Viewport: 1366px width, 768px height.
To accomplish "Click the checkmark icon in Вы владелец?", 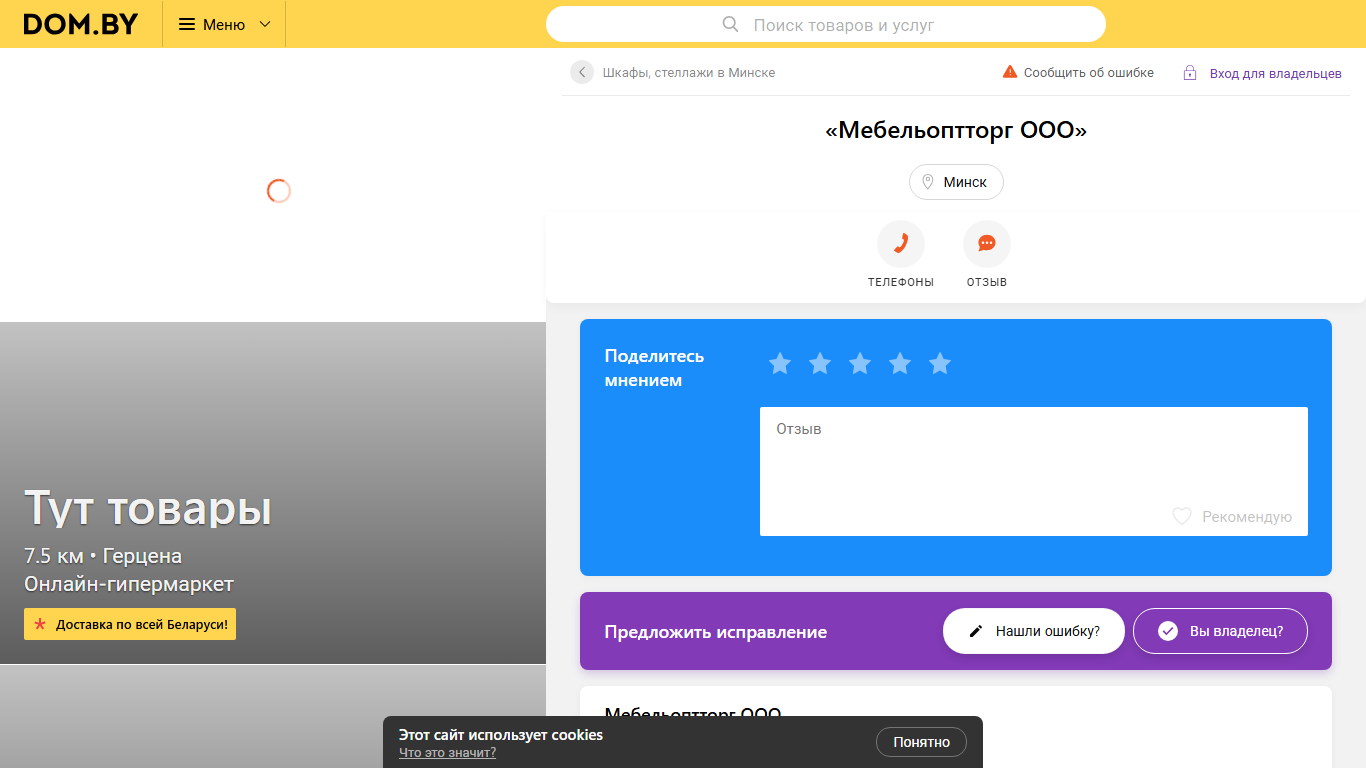I will coord(1168,631).
